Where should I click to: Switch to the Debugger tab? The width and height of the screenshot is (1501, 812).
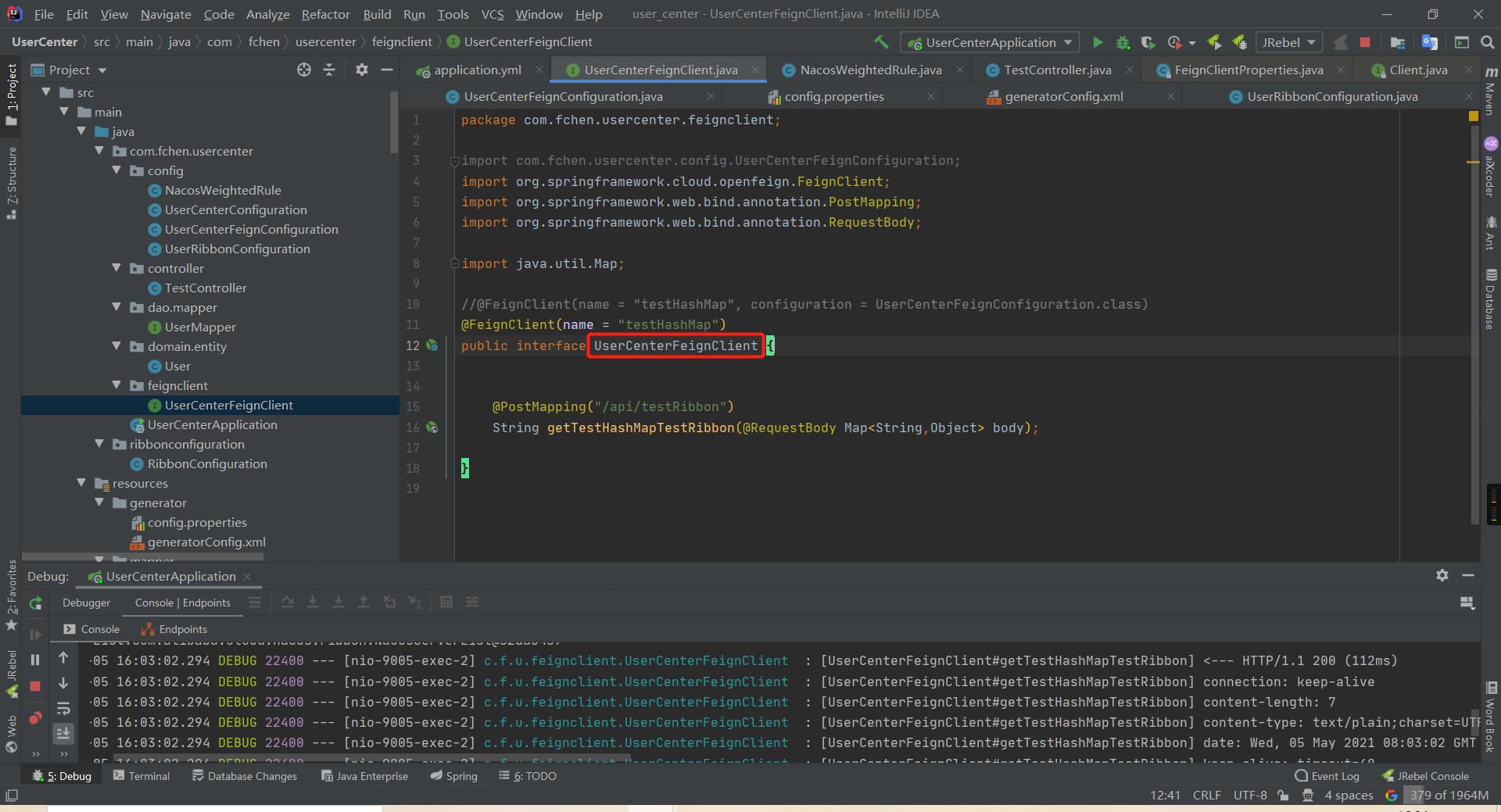(x=86, y=603)
